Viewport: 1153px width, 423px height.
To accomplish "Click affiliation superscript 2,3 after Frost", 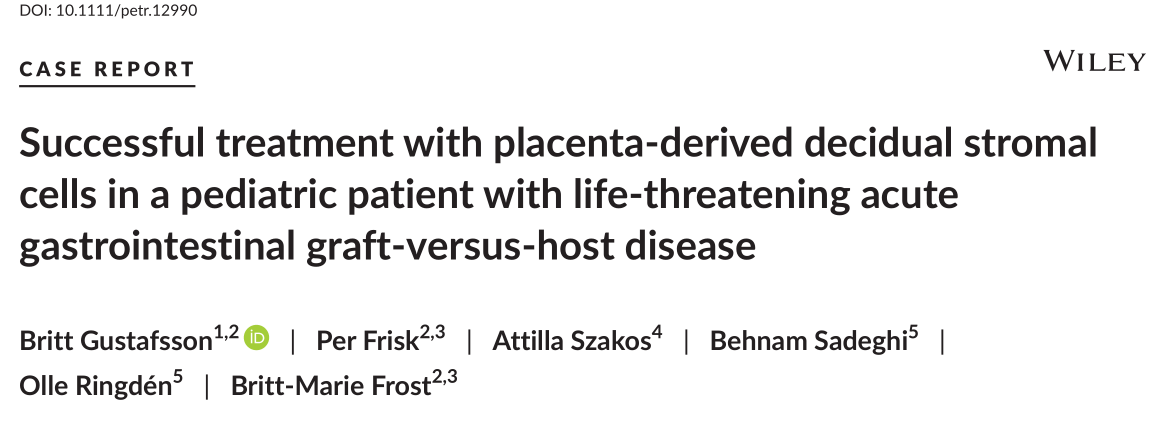I will pos(444,378).
